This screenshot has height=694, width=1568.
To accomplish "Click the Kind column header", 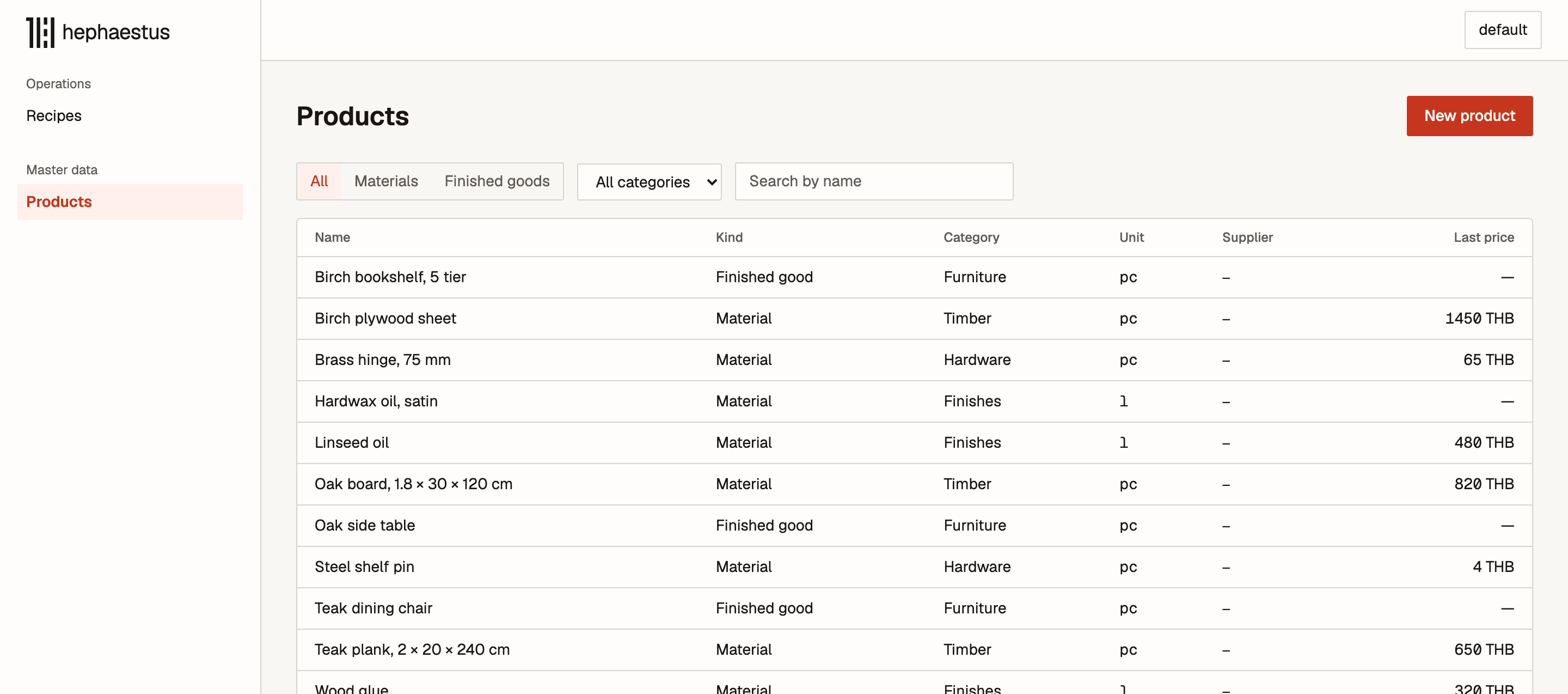I will (728, 238).
